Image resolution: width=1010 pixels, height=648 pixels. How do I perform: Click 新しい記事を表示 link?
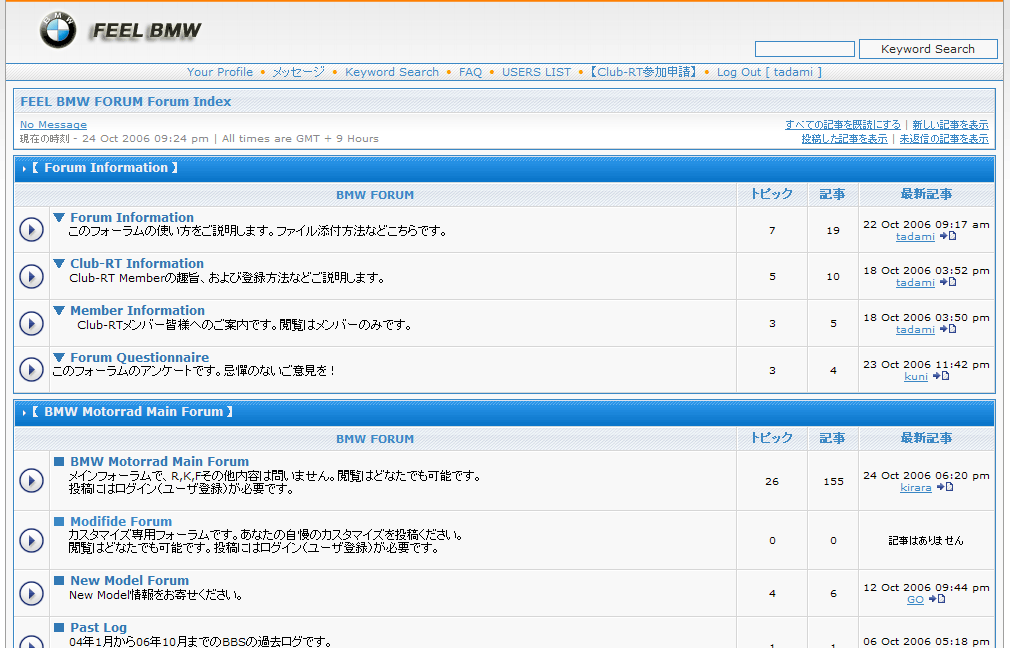click(x=950, y=124)
